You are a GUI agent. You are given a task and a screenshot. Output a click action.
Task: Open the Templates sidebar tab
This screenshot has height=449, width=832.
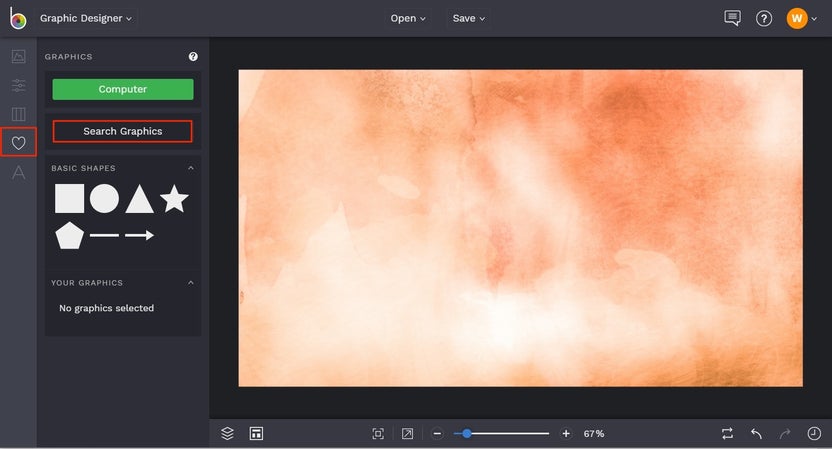(x=19, y=114)
